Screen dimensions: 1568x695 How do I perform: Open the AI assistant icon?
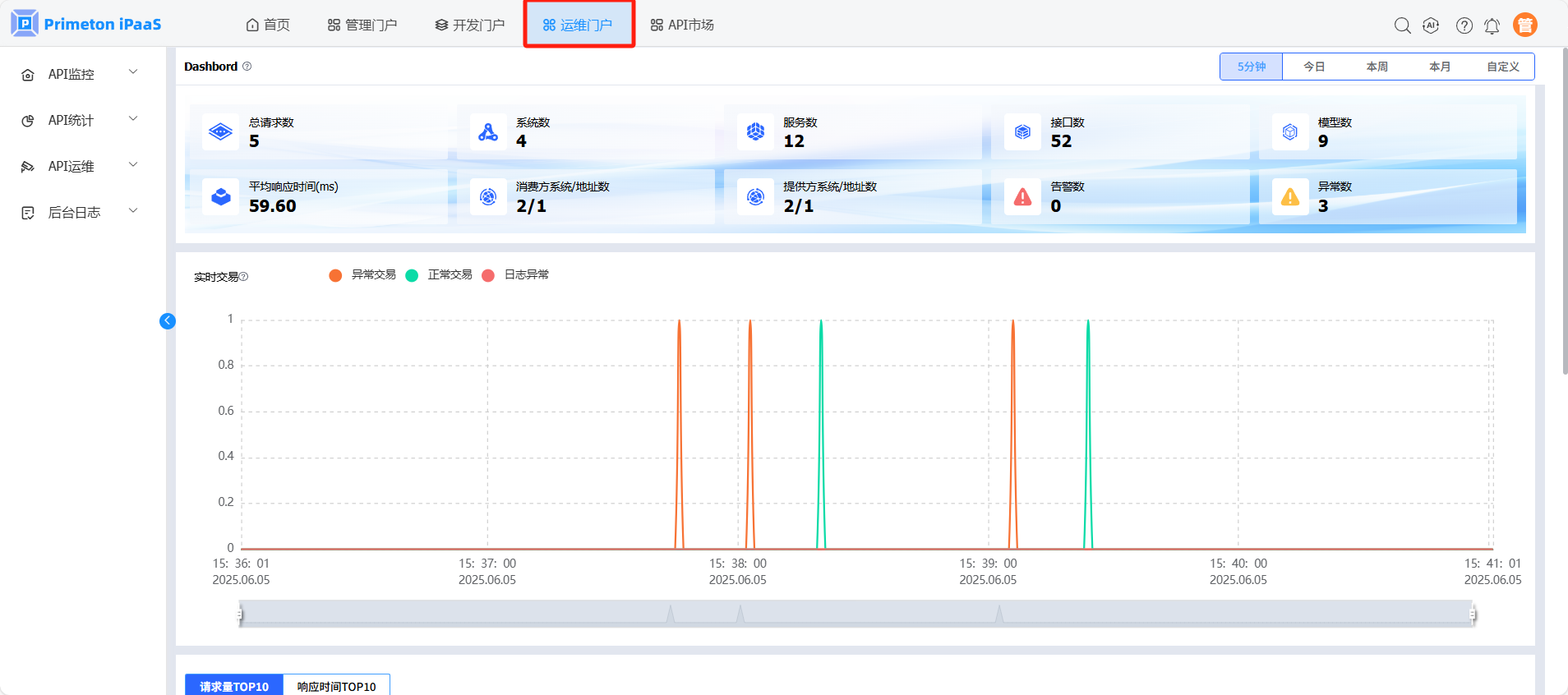click(1431, 25)
